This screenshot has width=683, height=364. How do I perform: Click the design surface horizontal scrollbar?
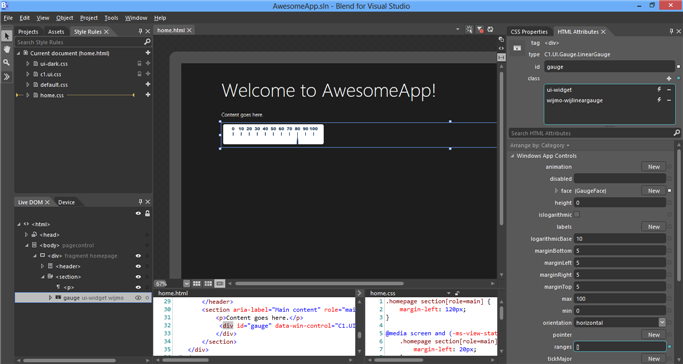pos(319,284)
